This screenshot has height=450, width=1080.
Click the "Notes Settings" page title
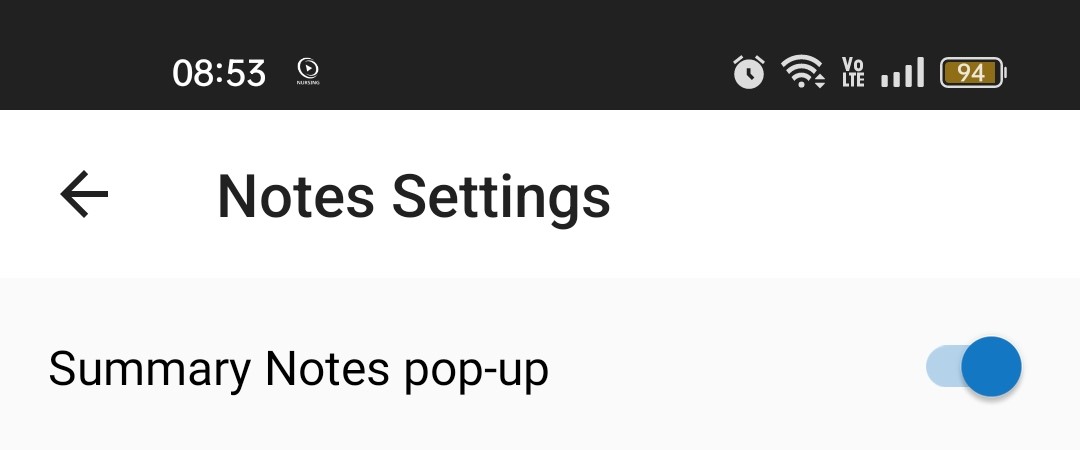[x=413, y=195]
